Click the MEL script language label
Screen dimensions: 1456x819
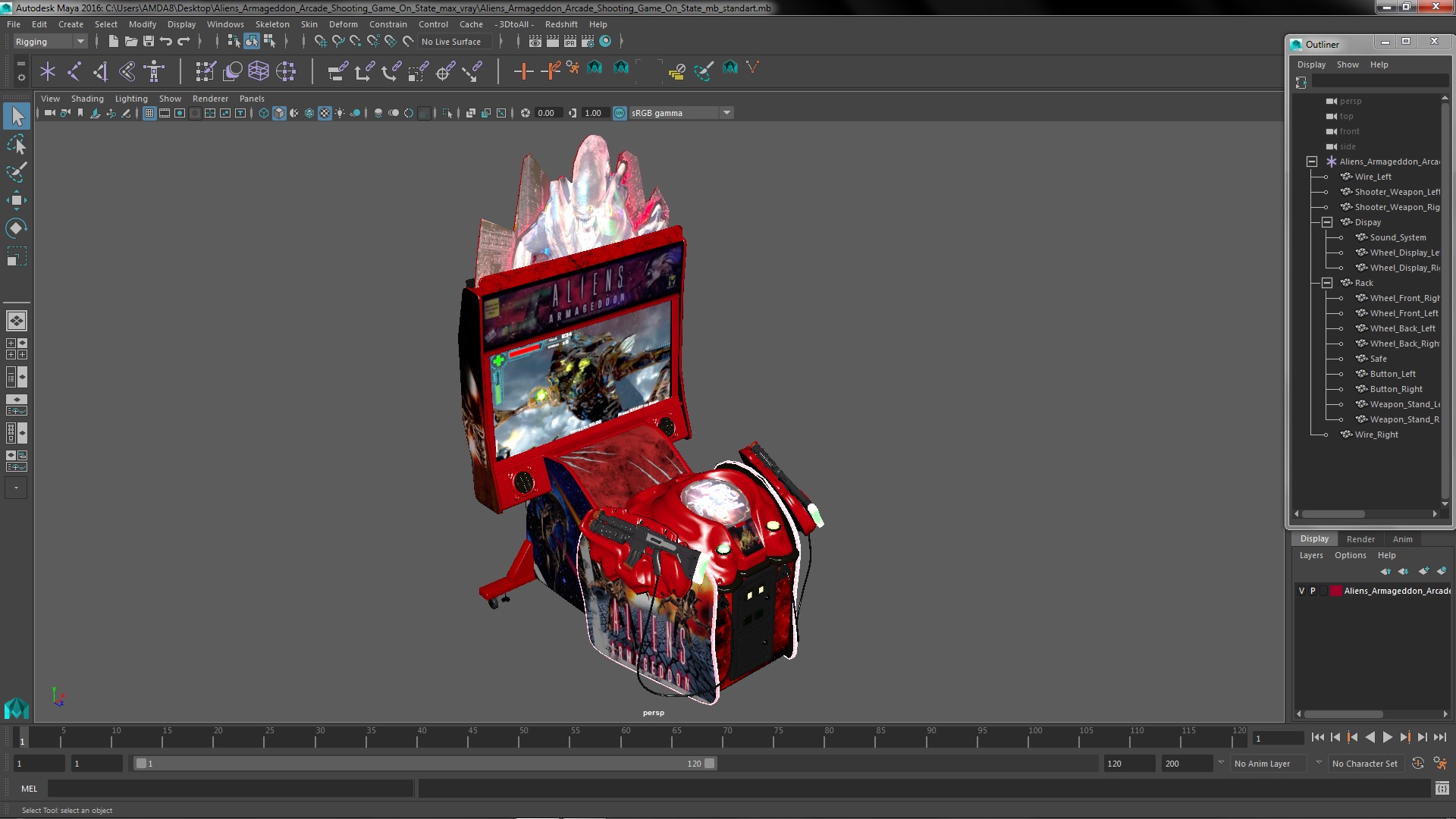tap(29, 789)
